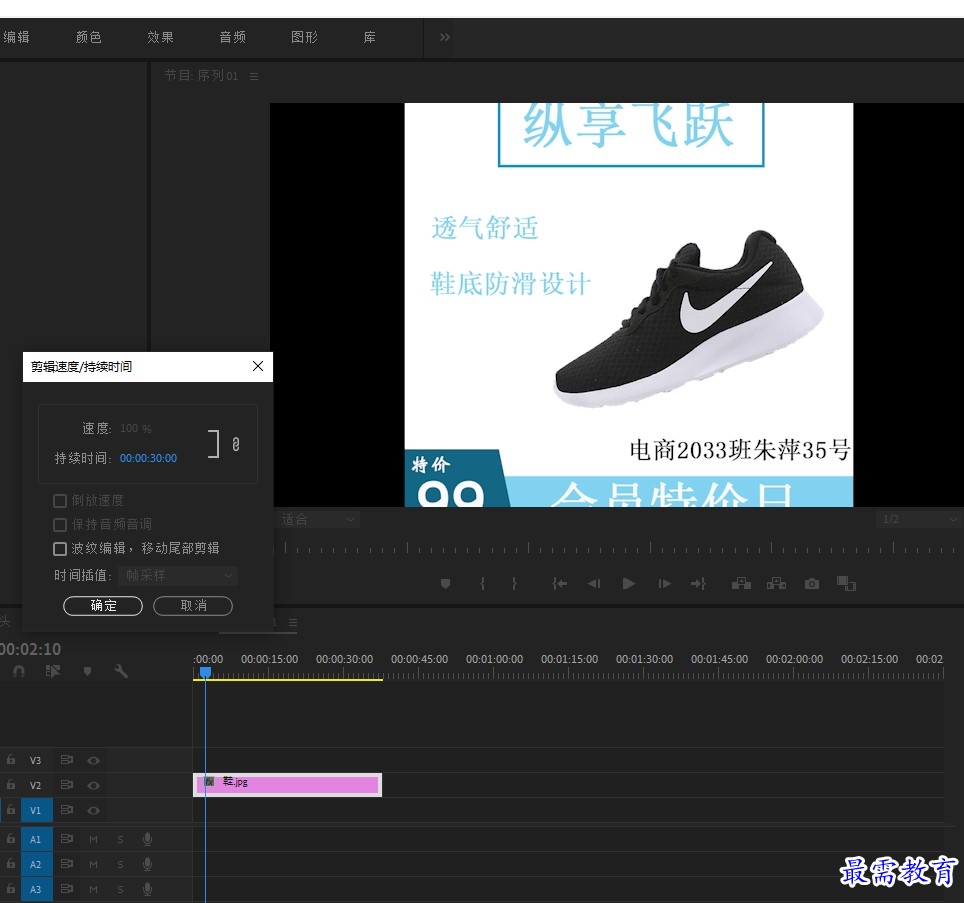Click the speed-duration link chain icon
The width and height of the screenshot is (964, 903).
pos(235,444)
